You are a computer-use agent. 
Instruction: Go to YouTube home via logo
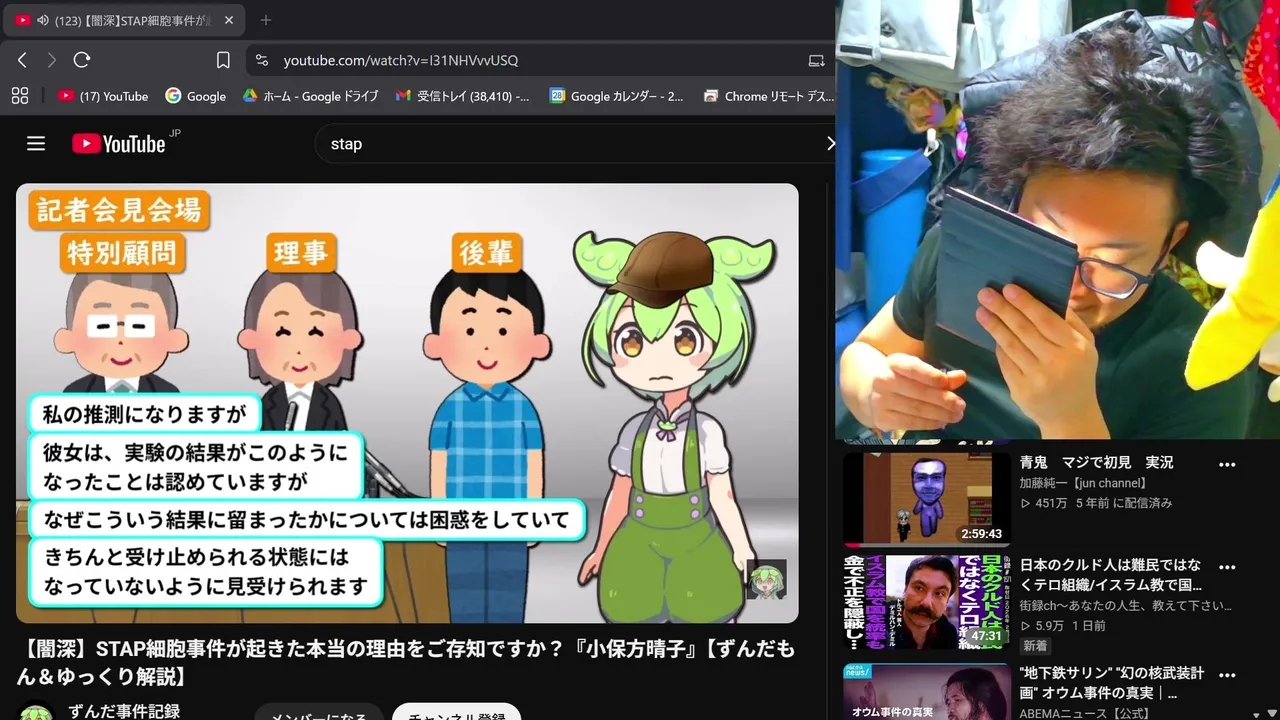pyautogui.click(x=119, y=144)
